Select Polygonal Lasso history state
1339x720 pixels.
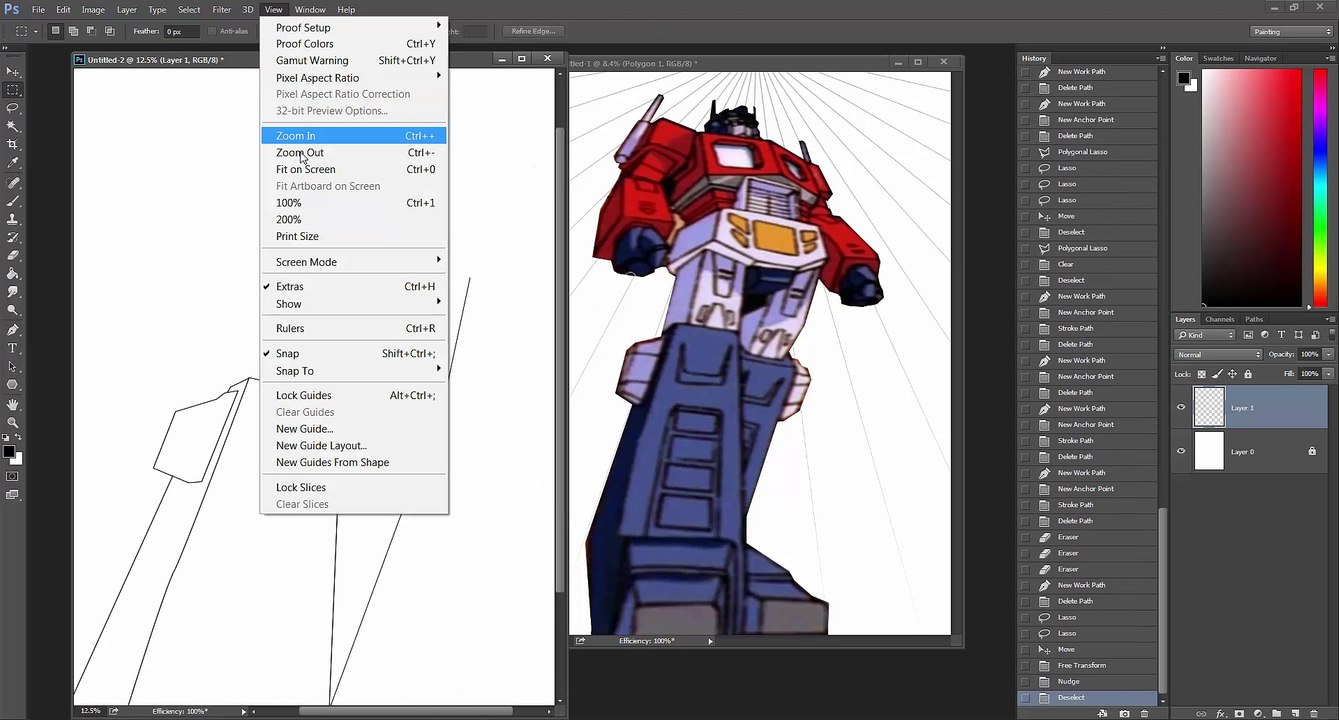(1082, 152)
